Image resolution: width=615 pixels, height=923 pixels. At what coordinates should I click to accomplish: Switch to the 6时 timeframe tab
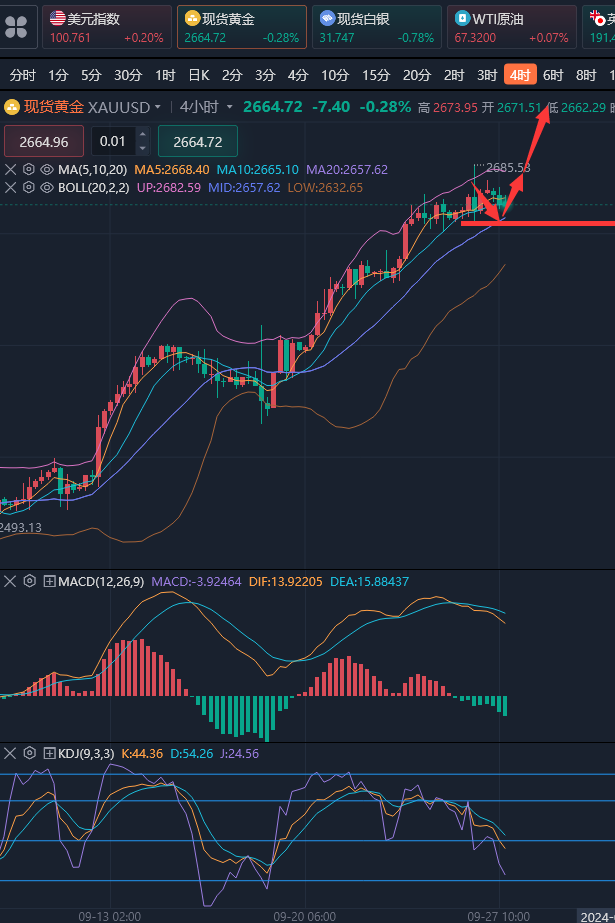553,75
